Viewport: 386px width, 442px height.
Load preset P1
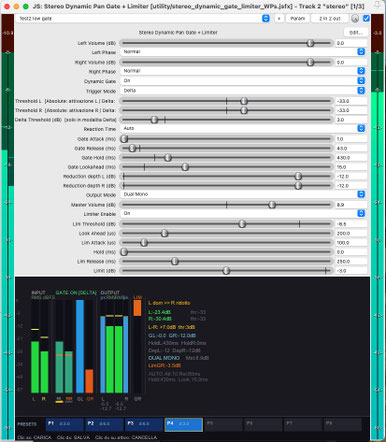point(65,425)
